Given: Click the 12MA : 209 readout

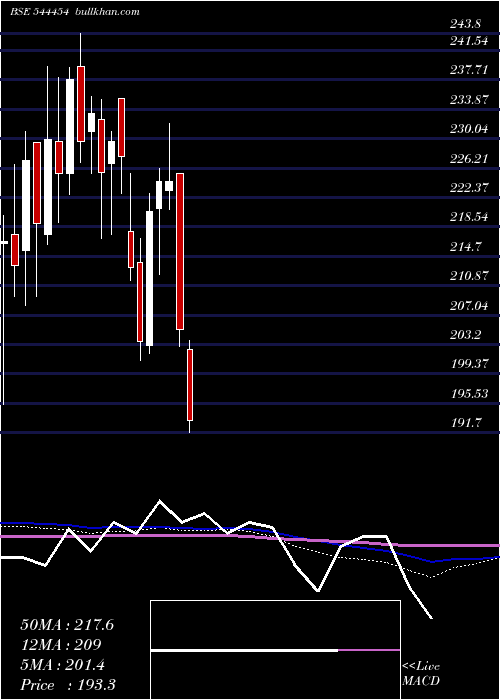Looking at the screenshot, I should 61,645.
